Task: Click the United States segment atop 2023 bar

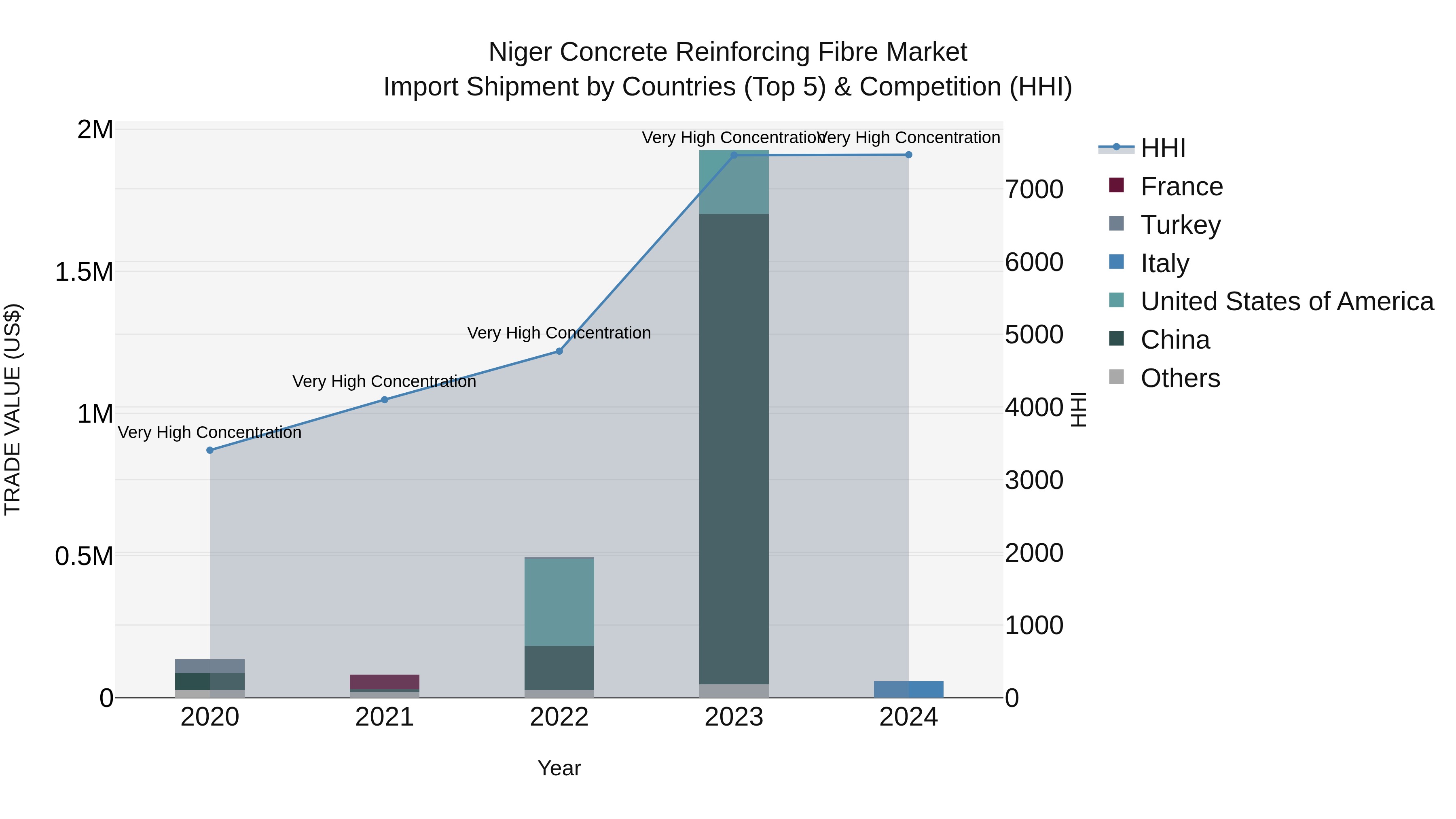Action: [734, 182]
